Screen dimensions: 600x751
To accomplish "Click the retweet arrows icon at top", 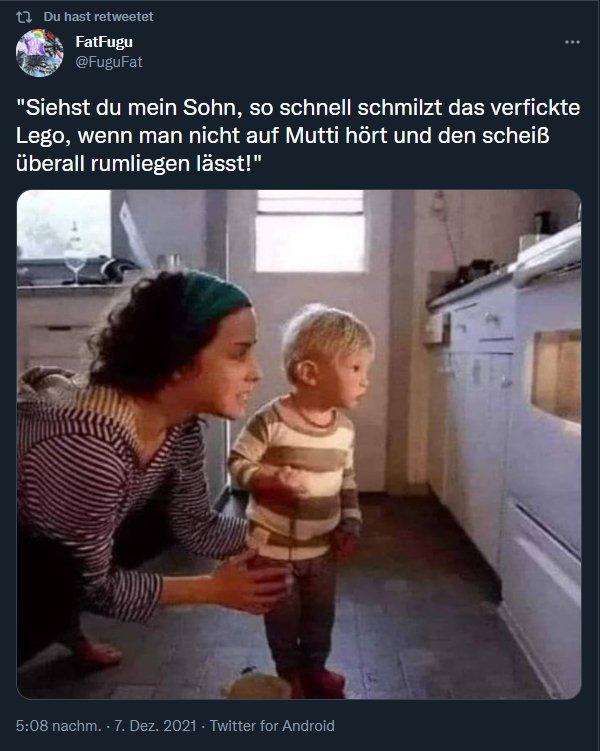I will [x=23, y=17].
